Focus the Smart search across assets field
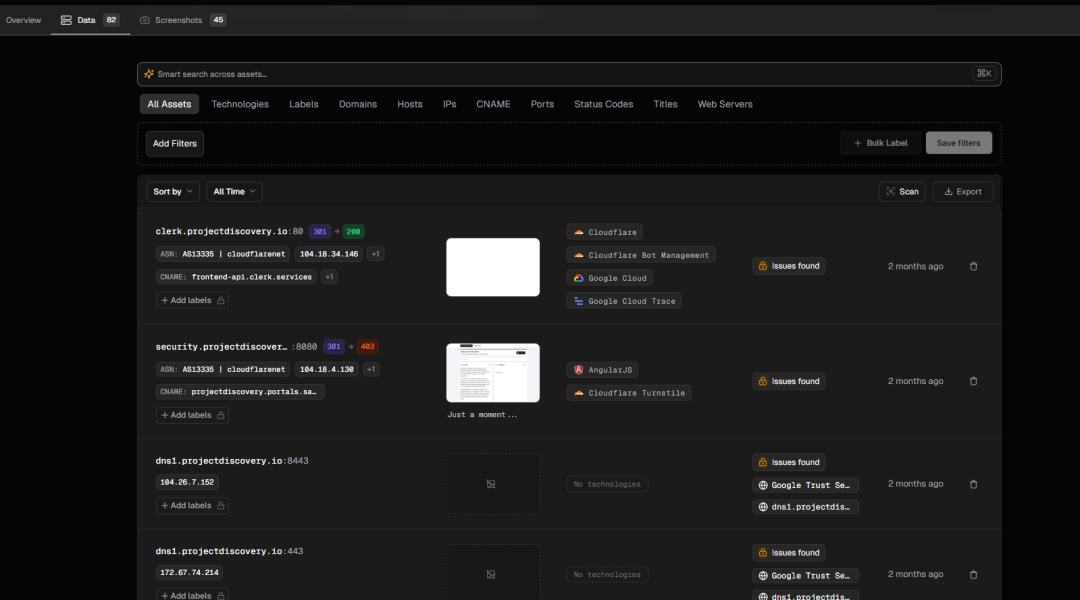 click(x=569, y=74)
